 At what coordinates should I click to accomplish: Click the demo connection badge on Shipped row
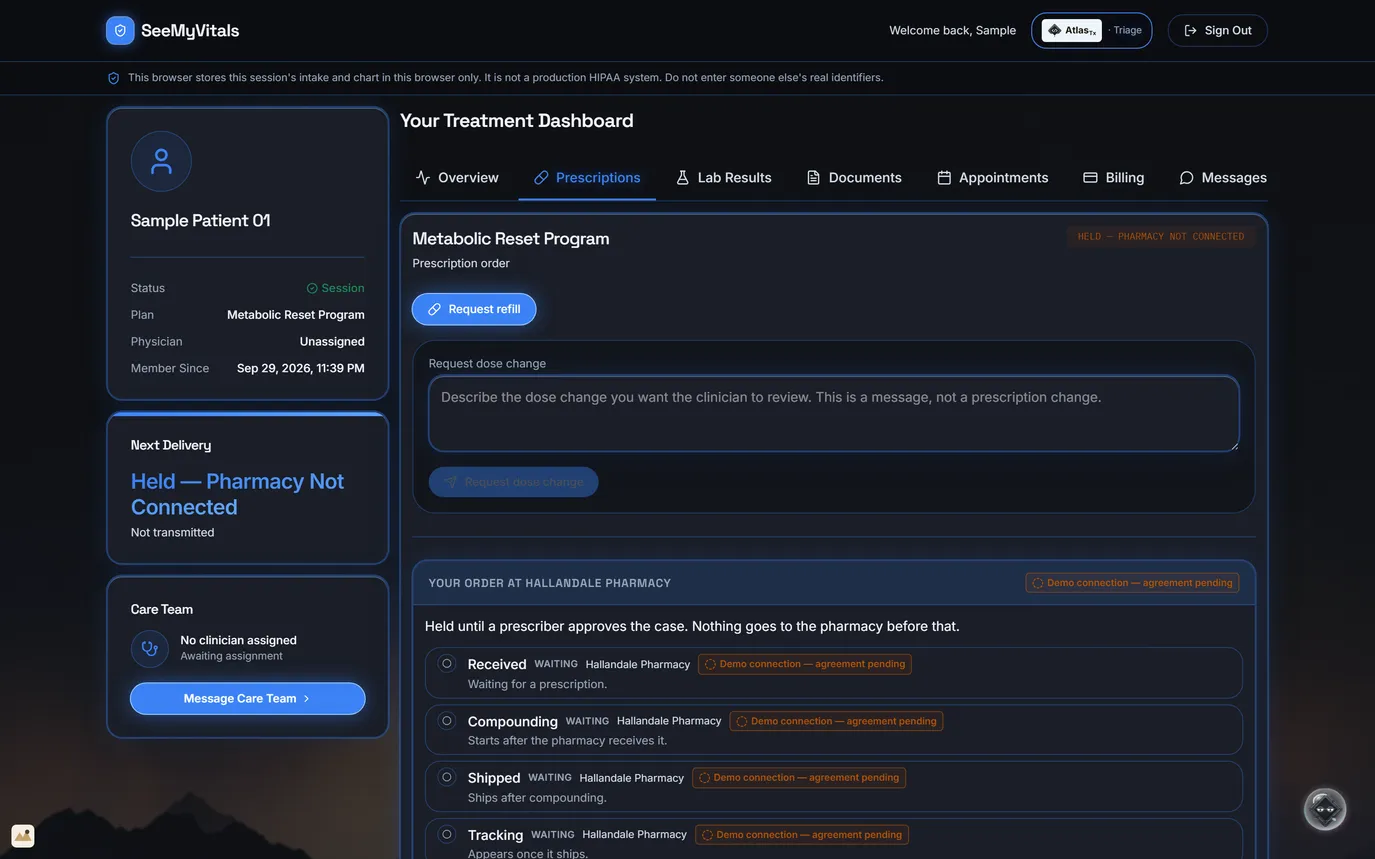(799, 778)
